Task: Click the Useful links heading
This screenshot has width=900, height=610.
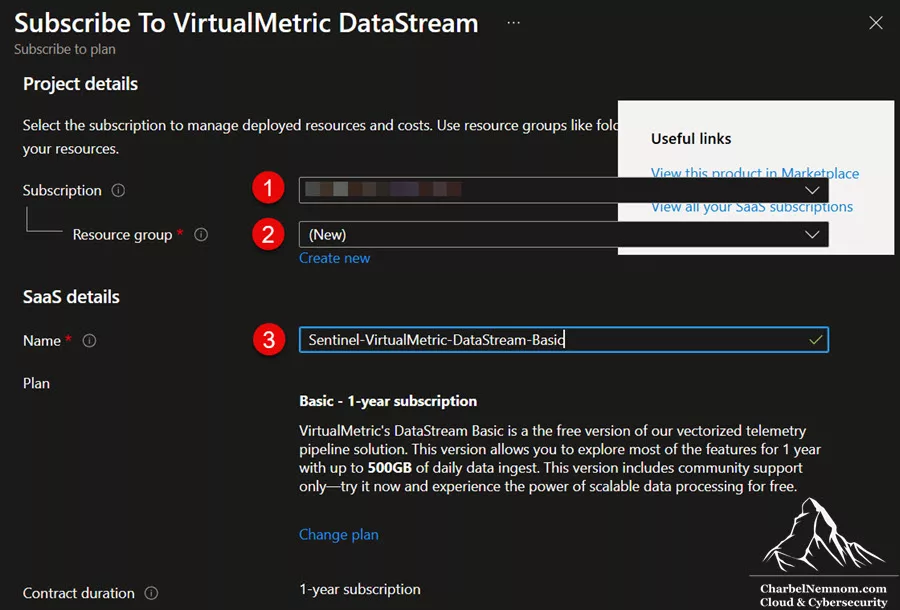Action: coord(691,139)
